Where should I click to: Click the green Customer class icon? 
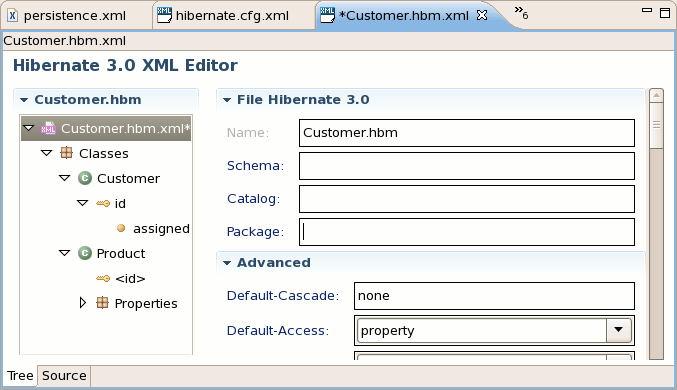click(85, 178)
